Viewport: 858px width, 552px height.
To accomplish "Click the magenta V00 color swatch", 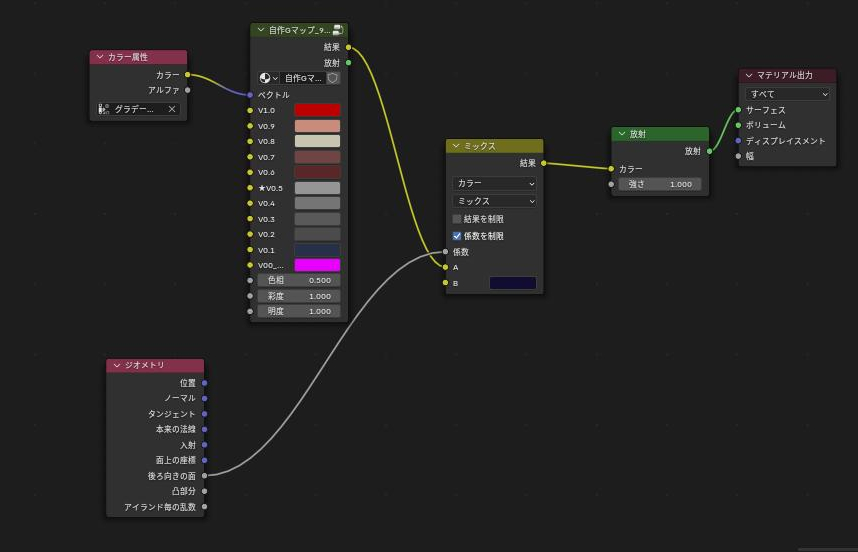I will 317,265.
